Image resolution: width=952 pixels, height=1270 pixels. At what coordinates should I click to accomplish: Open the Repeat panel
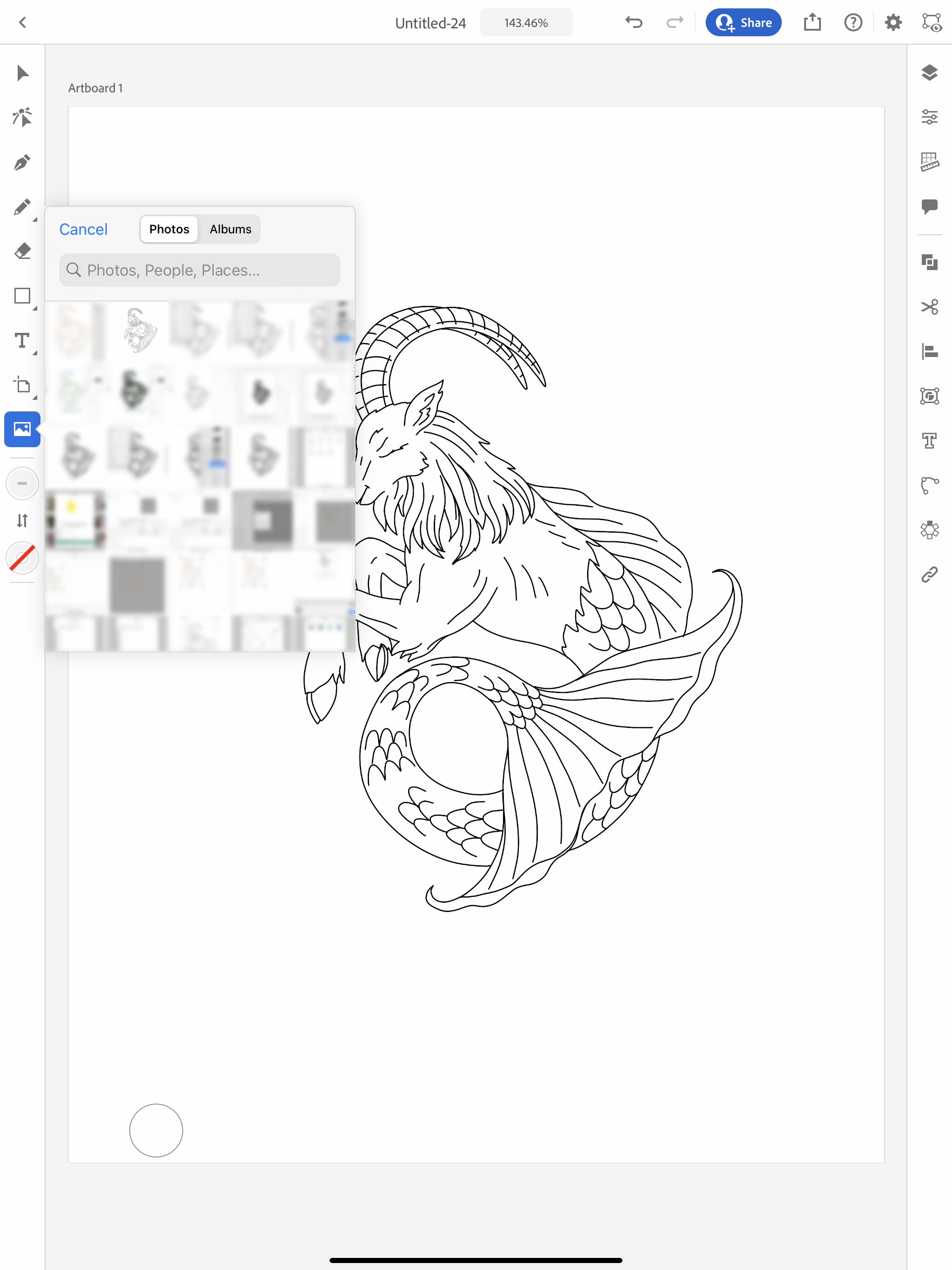point(930,529)
